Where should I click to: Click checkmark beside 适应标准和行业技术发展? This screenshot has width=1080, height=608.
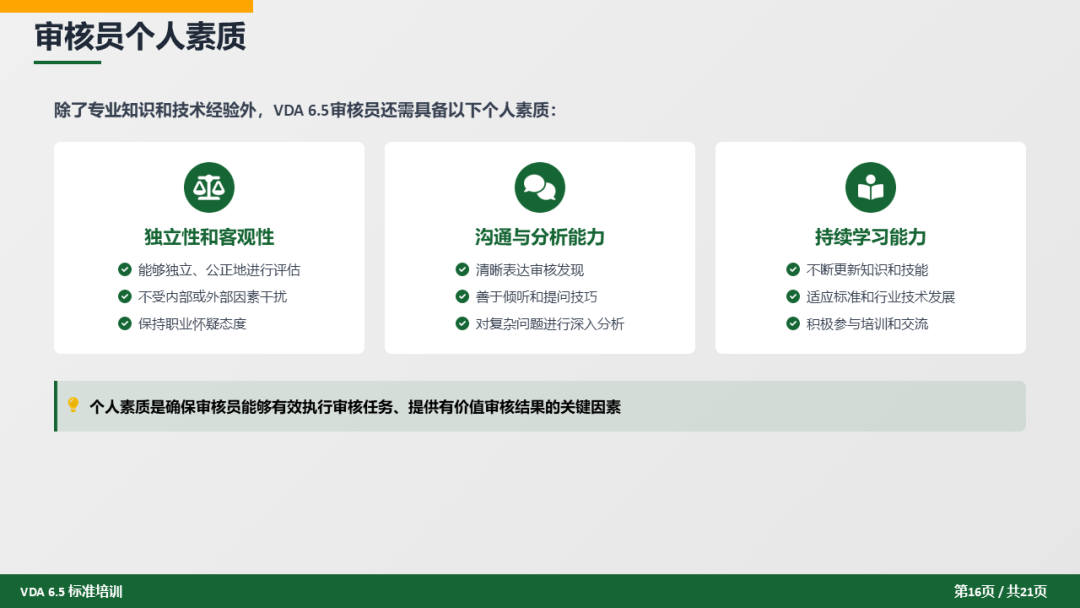click(793, 297)
